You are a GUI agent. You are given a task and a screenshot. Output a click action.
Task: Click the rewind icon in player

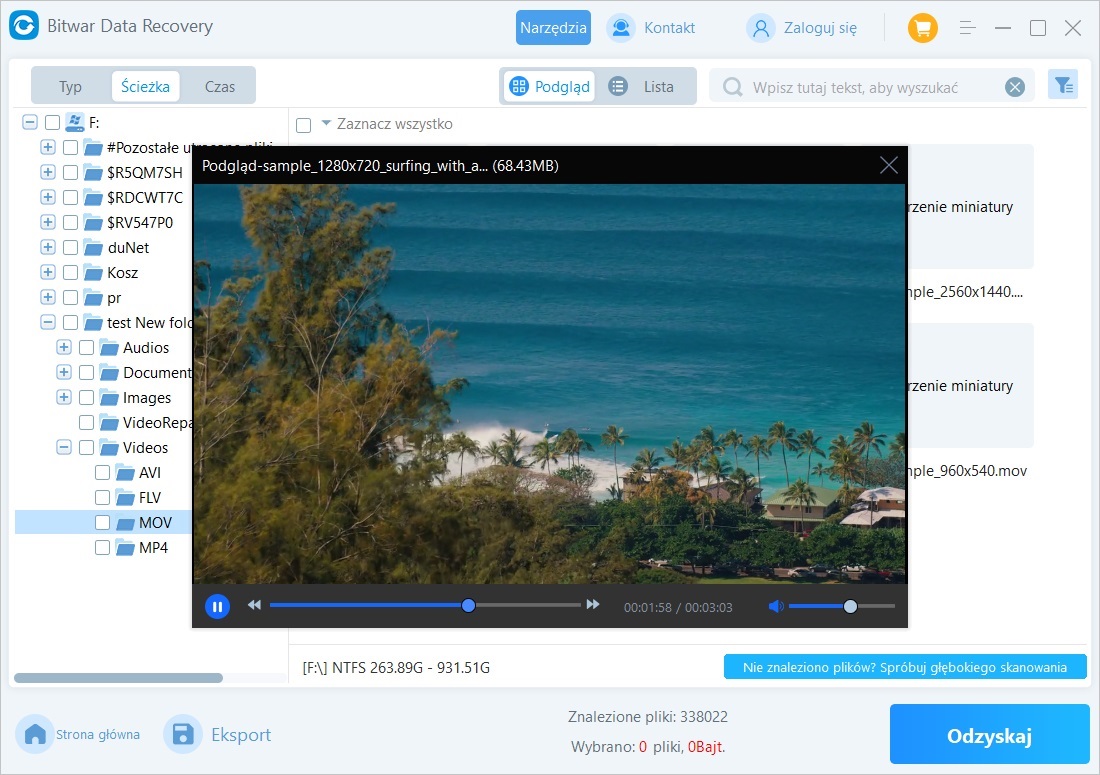pyautogui.click(x=254, y=605)
